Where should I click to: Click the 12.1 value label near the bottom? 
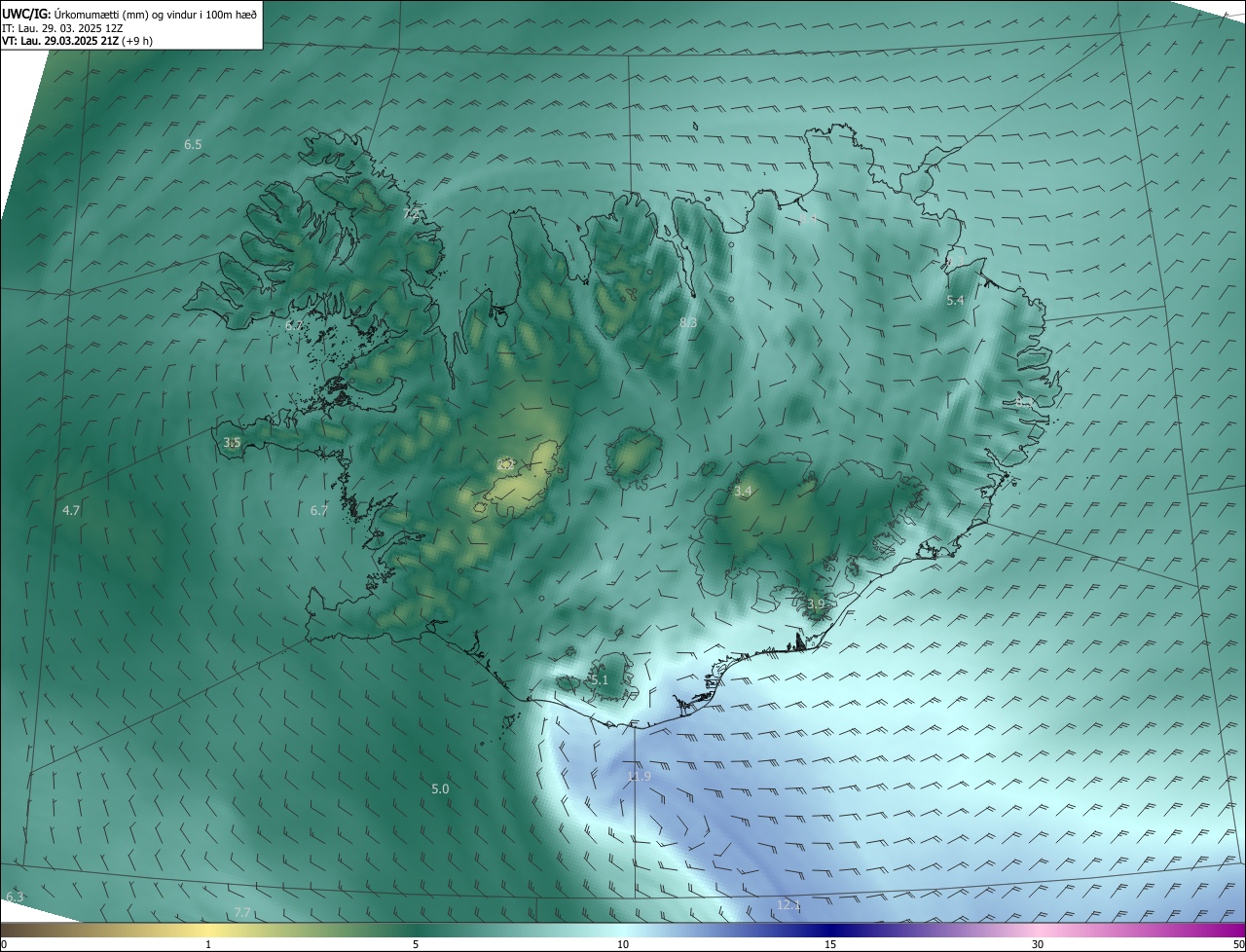coord(788,905)
